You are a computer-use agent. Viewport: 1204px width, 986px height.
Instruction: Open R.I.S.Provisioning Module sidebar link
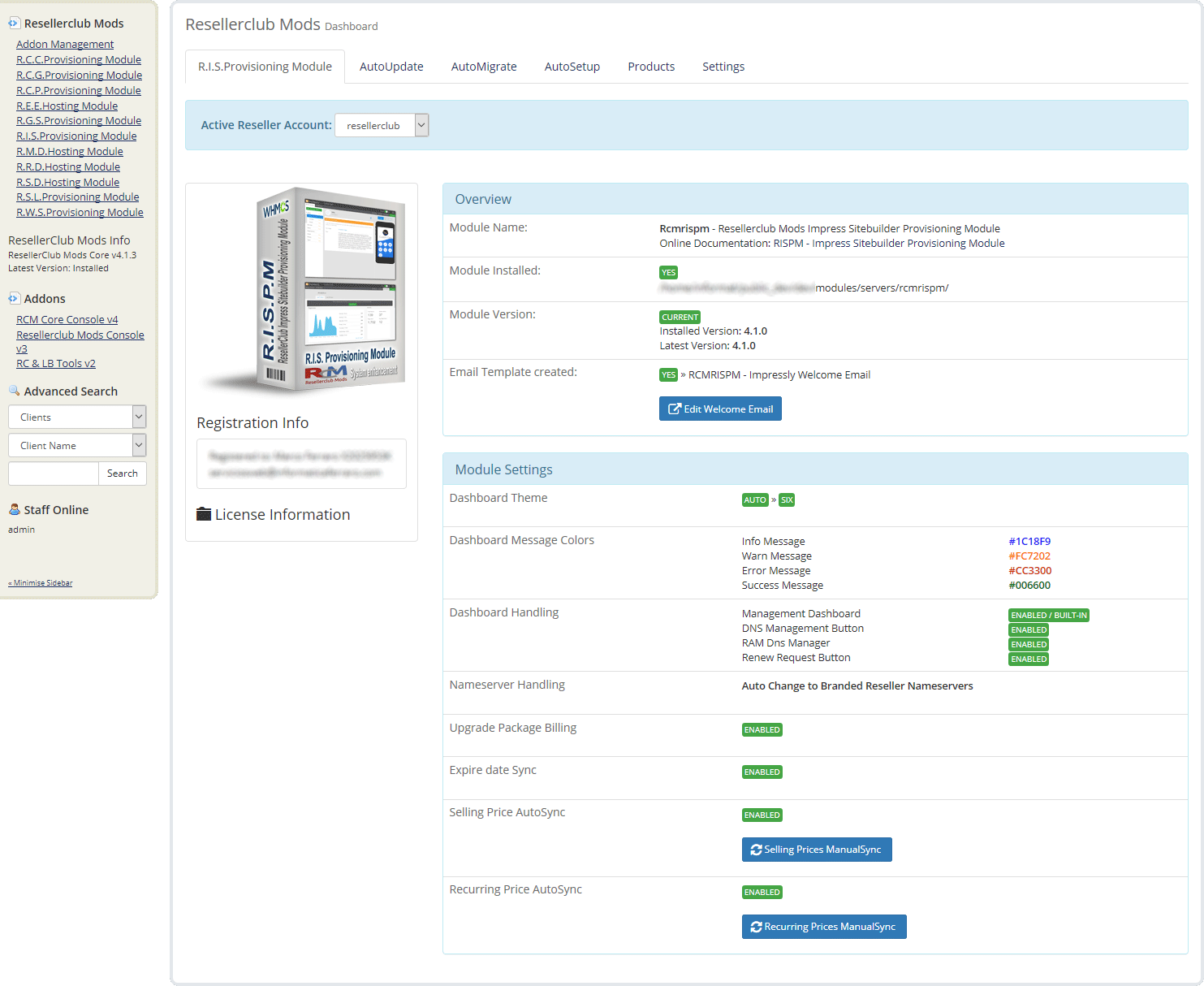(76, 136)
